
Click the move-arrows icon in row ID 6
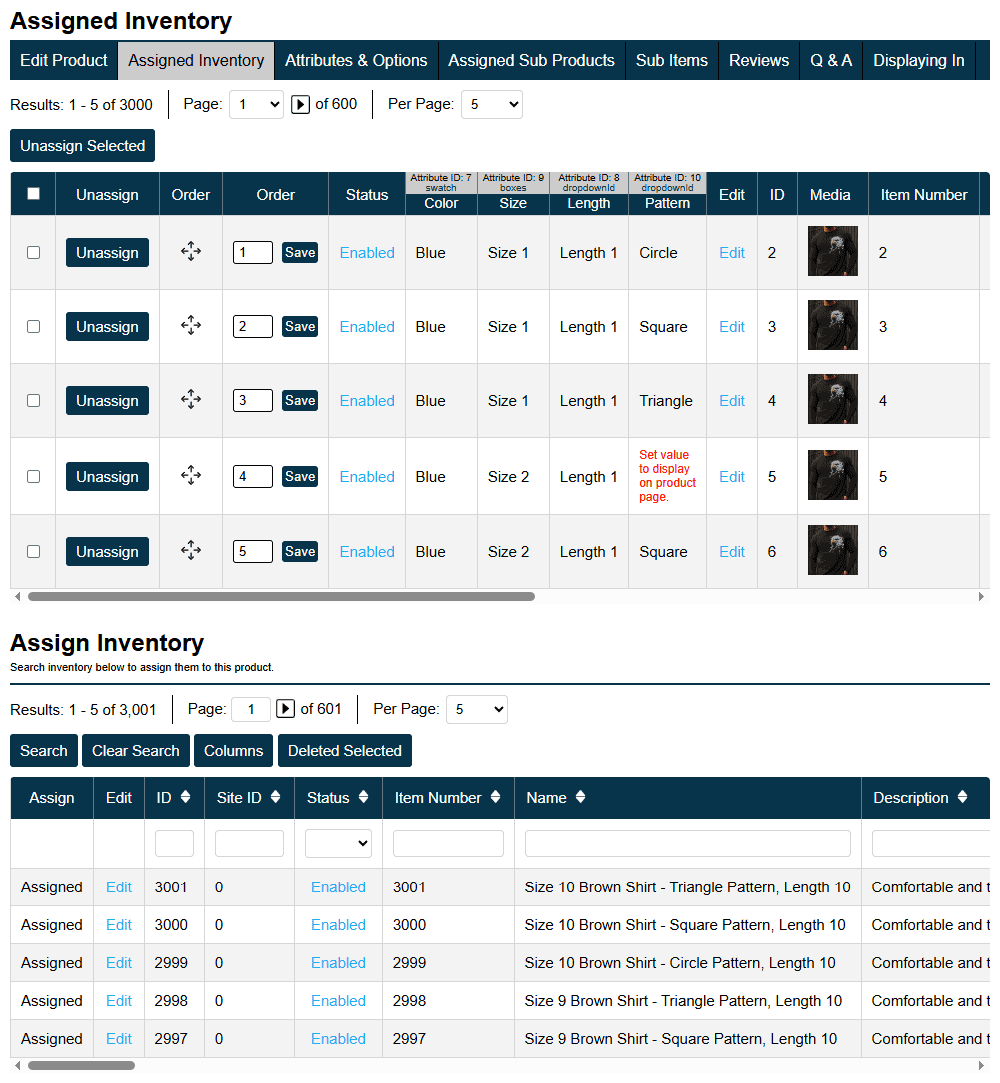(x=191, y=550)
